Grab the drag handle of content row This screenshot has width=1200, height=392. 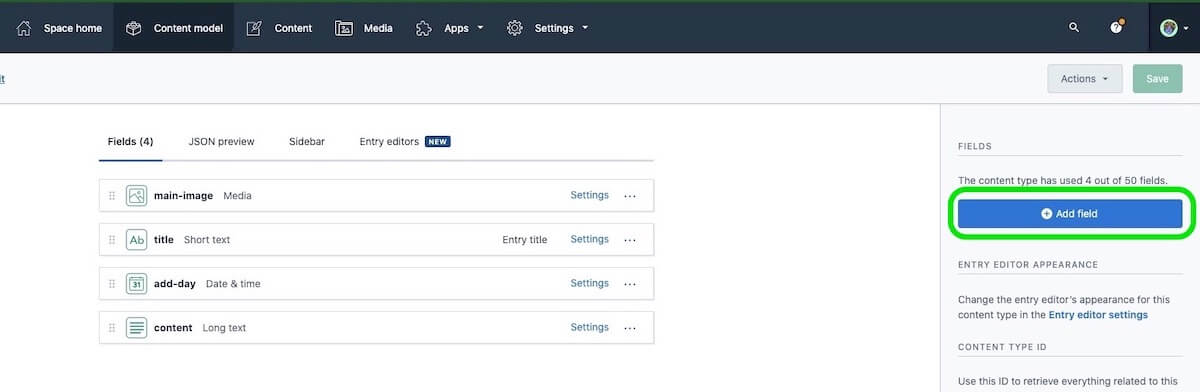112,328
